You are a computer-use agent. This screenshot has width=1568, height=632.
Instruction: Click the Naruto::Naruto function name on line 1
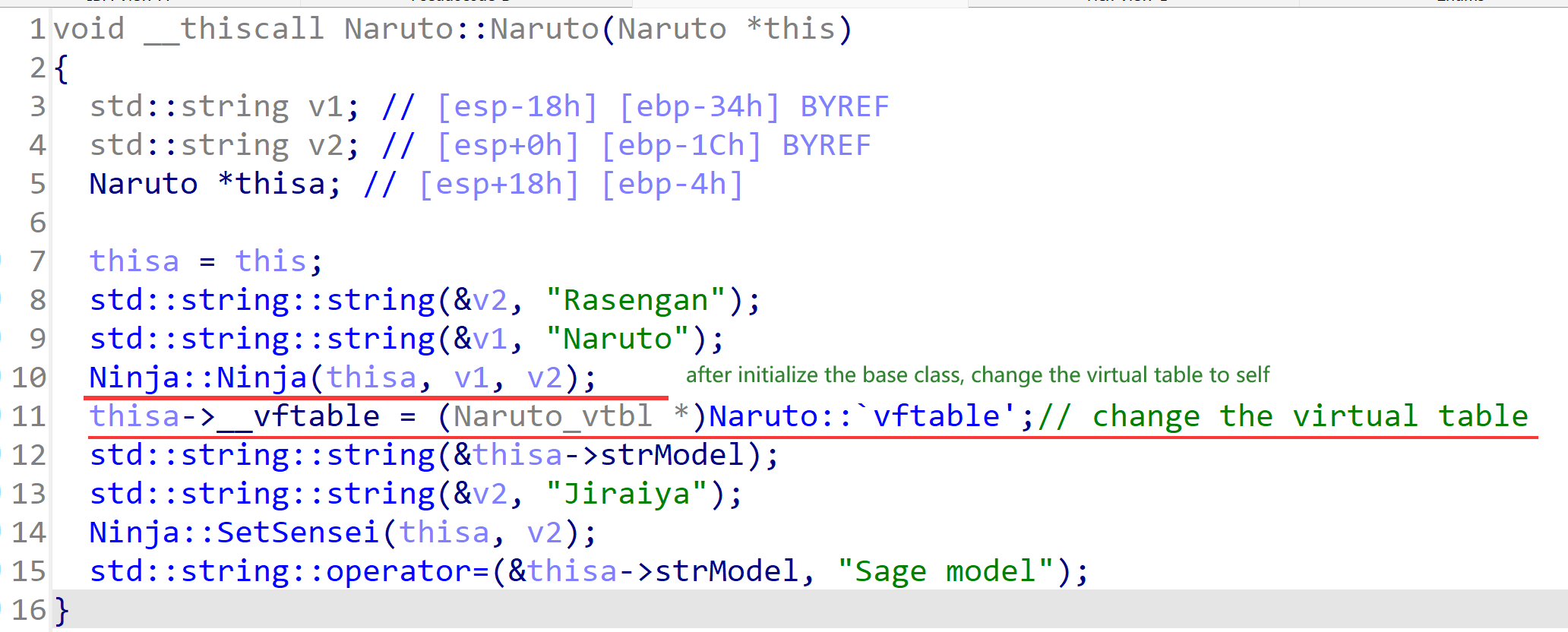(x=471, y=29)
